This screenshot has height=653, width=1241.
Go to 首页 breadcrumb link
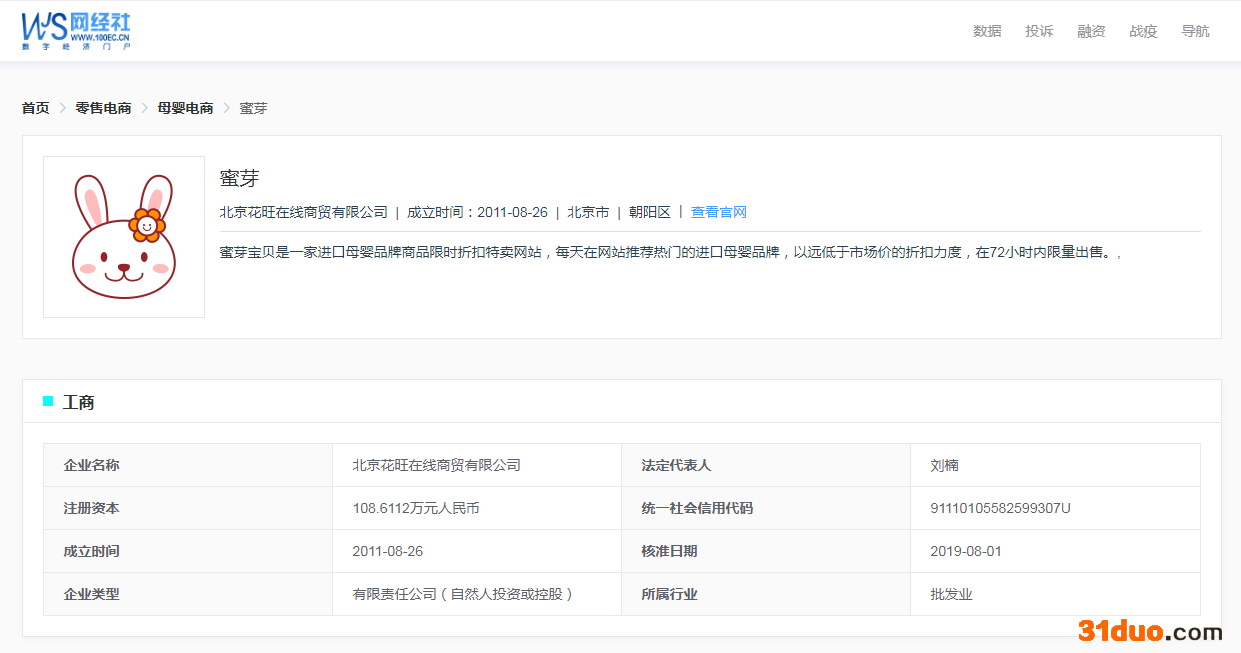point(35,108)
